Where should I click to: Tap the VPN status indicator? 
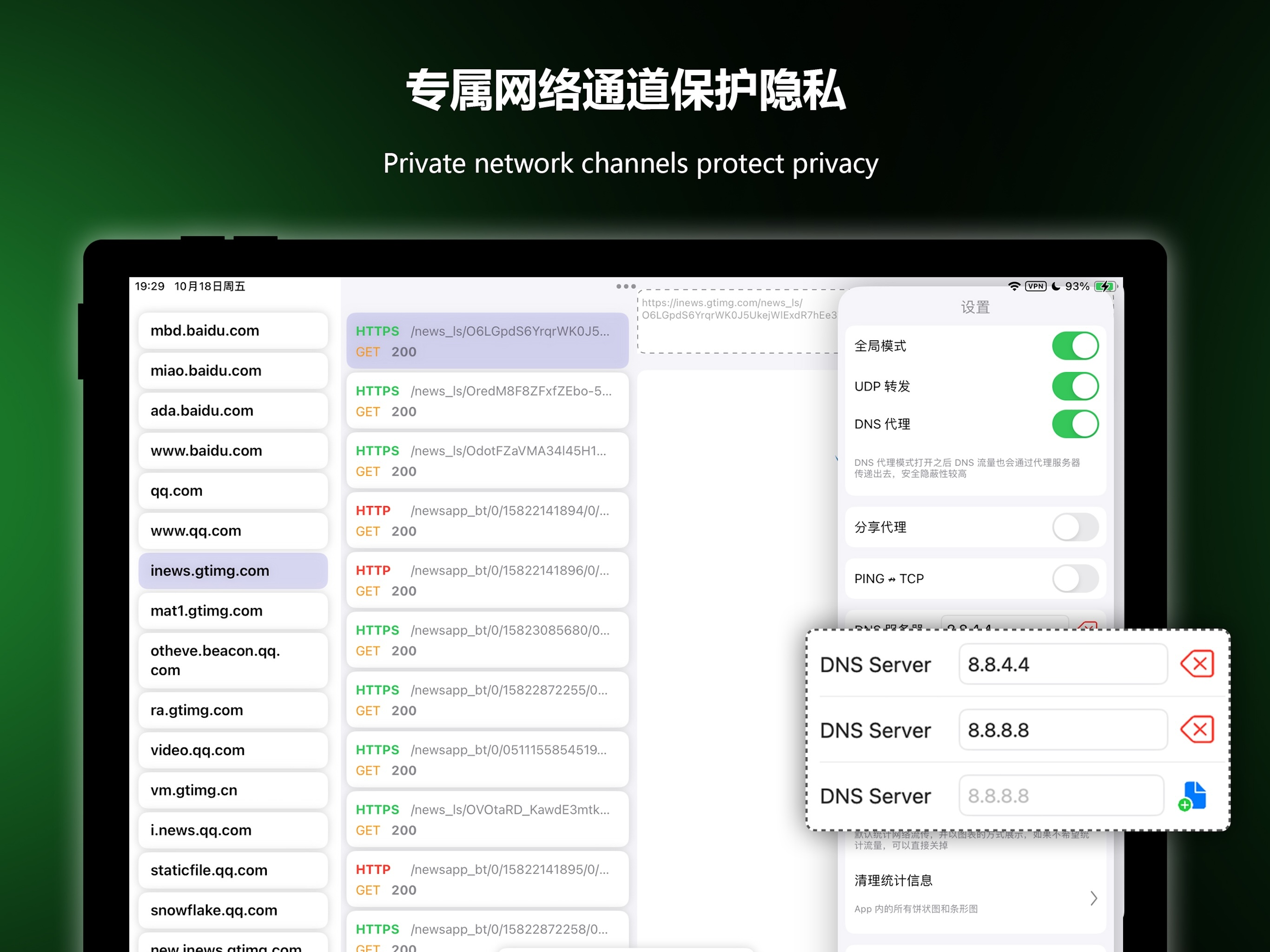1035,286
